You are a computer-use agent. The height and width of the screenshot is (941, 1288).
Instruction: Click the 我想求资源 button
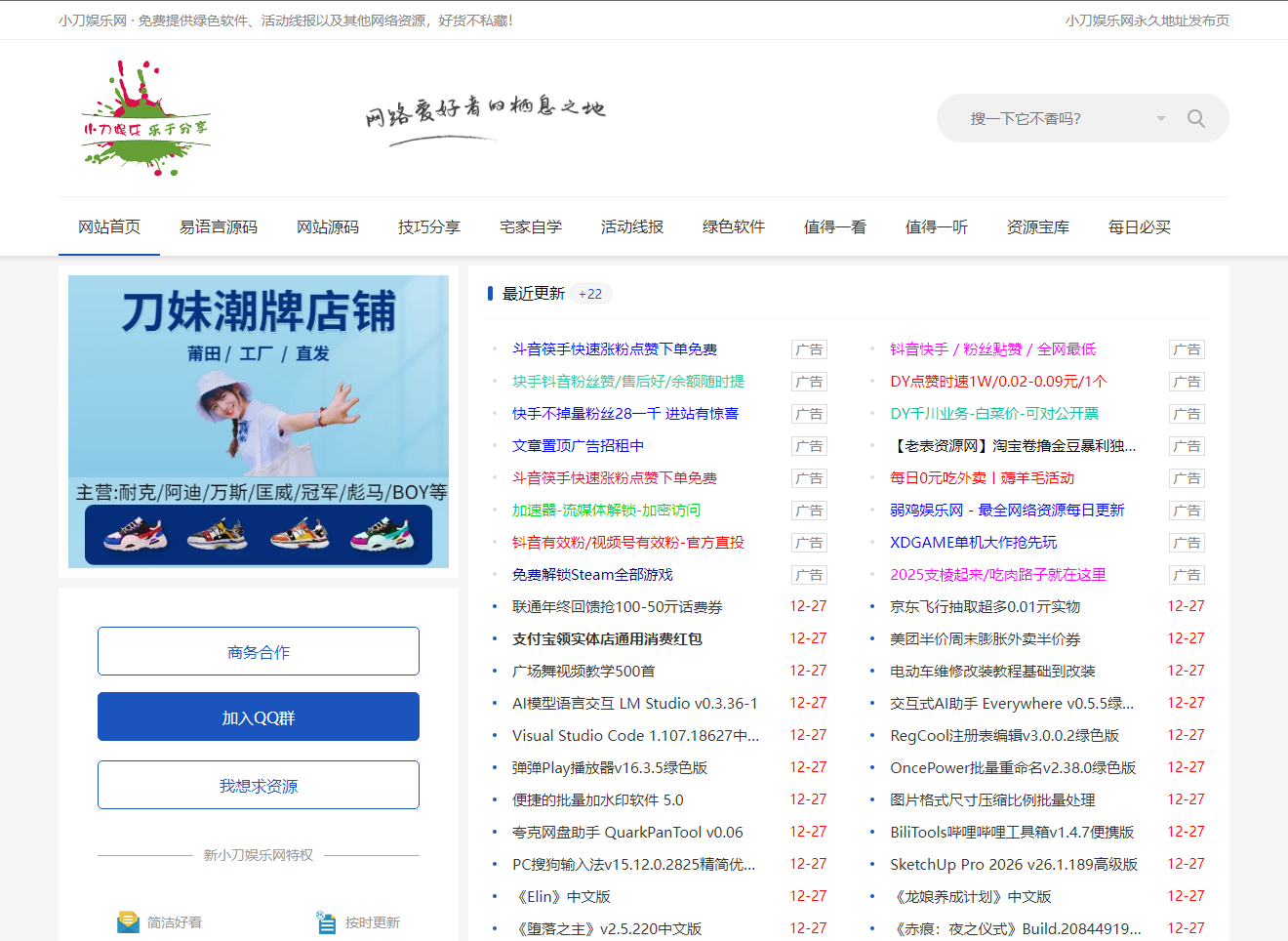tap(258, 784)
